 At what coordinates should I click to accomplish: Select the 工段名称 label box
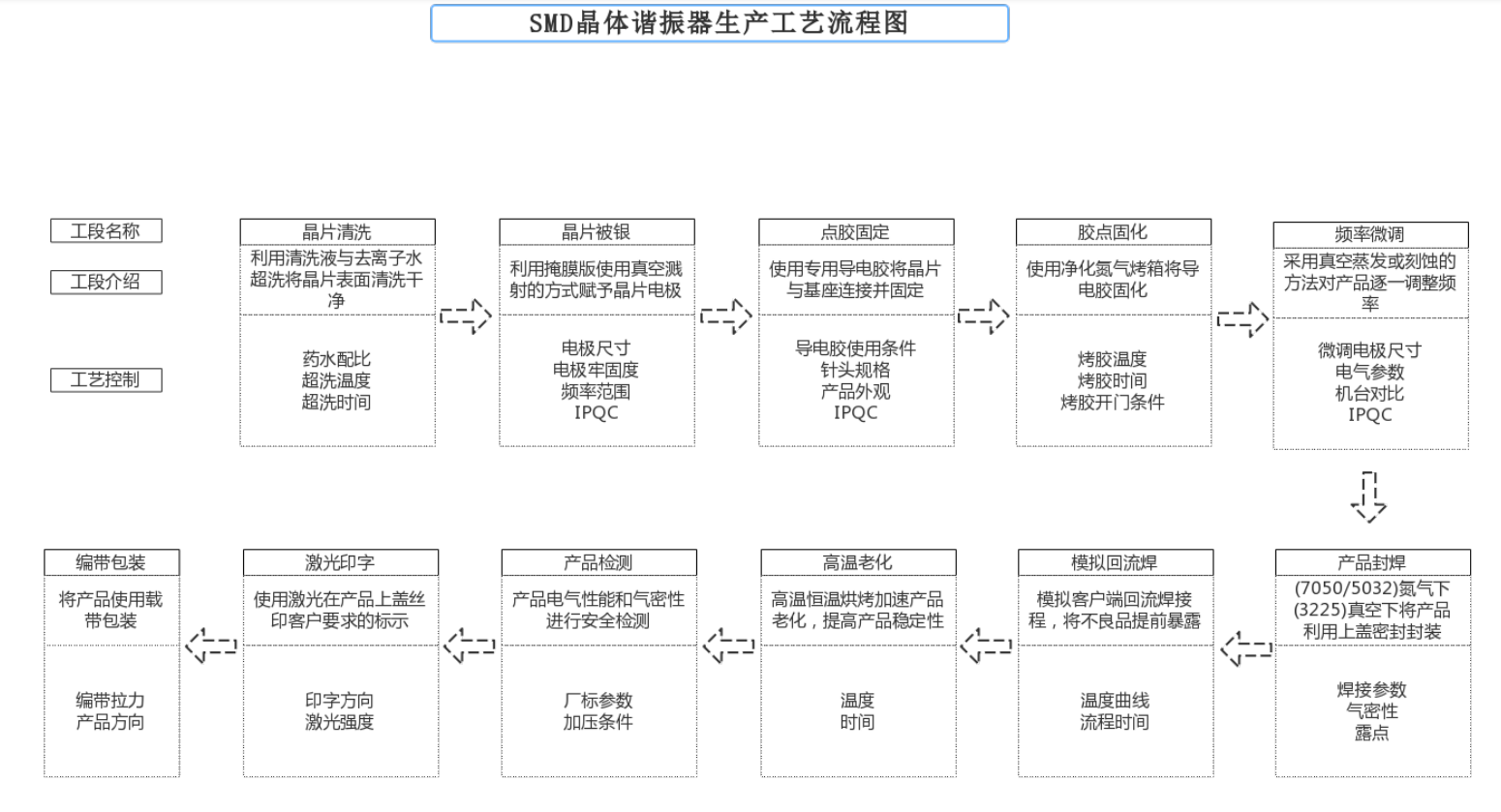tap(106, 230)
